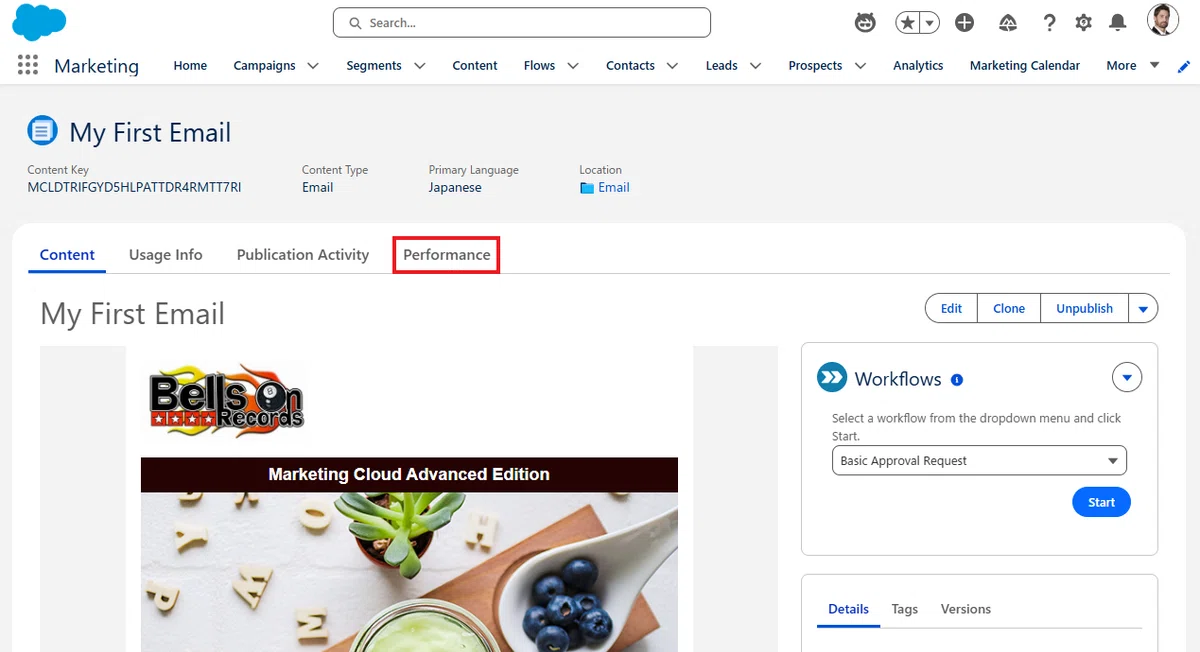Viewport: 1200px width, 652px height.
Task: Click the Salesforce cloud logo
Action: [x=39, y=22]
